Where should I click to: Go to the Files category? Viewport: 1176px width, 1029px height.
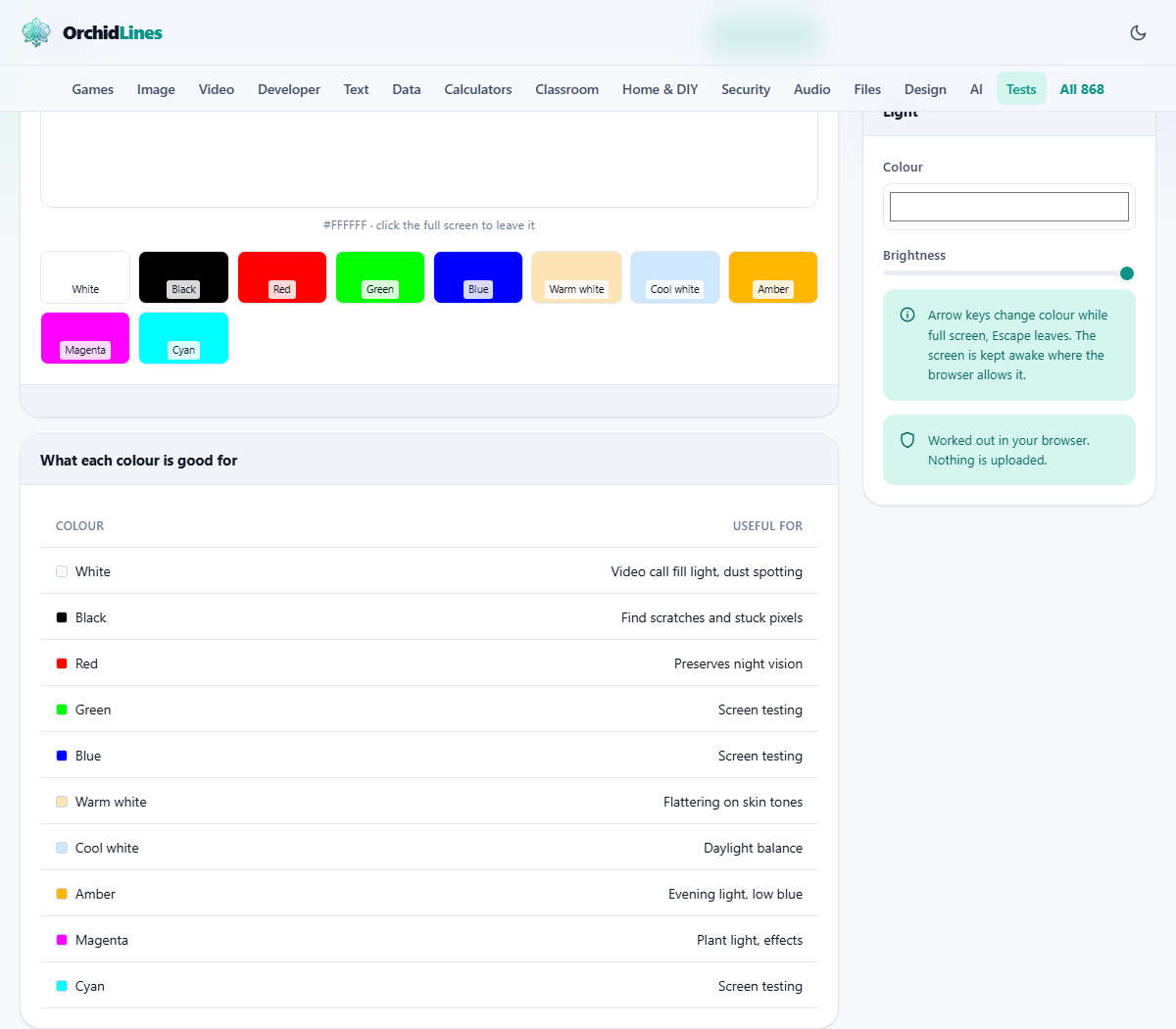[867, 89]
